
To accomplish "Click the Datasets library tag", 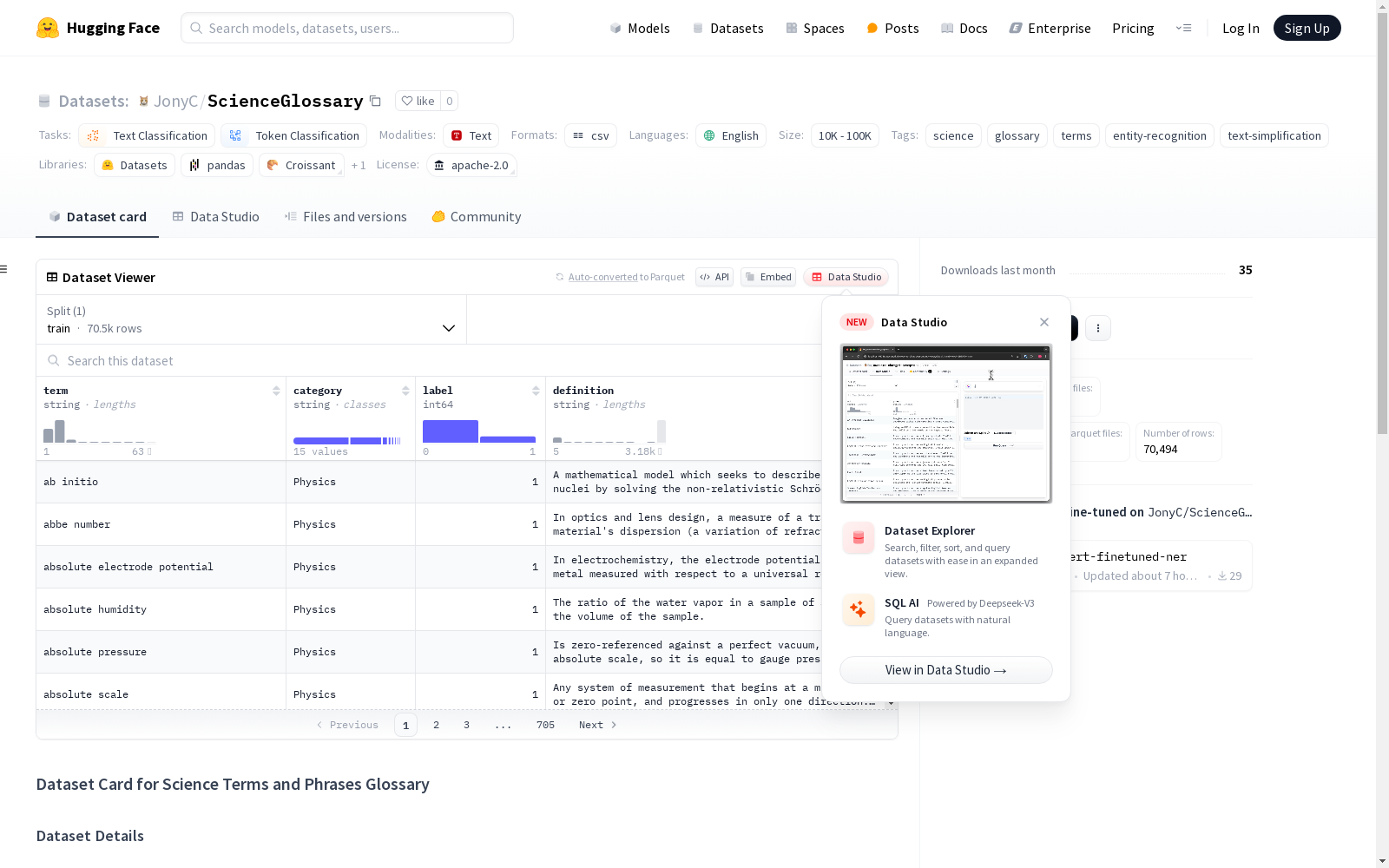I will pos(135,165).
